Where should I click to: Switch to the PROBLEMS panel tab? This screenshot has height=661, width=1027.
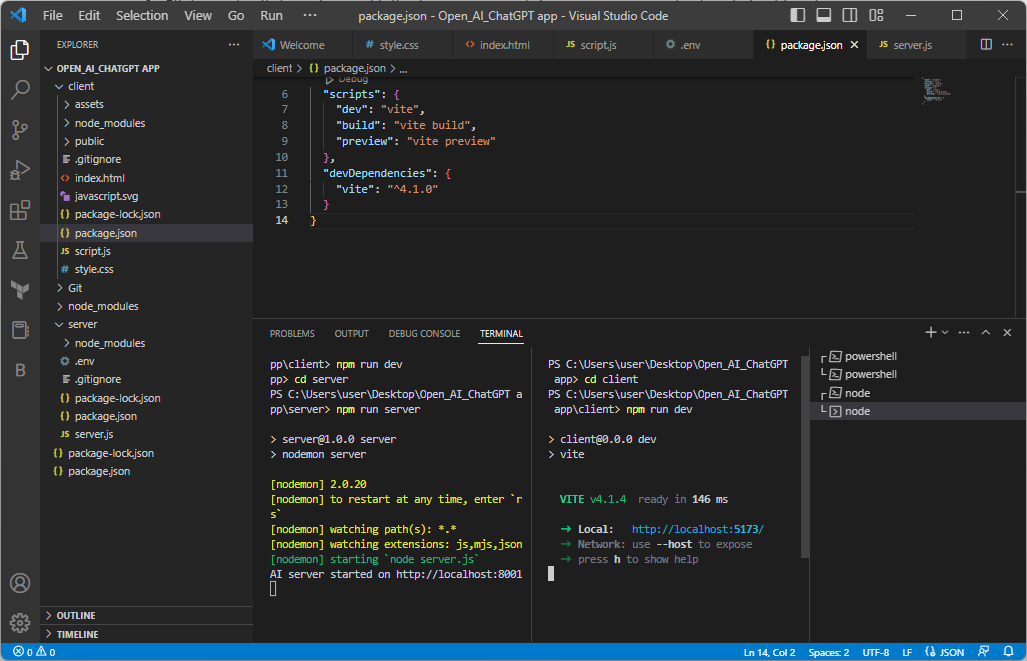(292, 333)
